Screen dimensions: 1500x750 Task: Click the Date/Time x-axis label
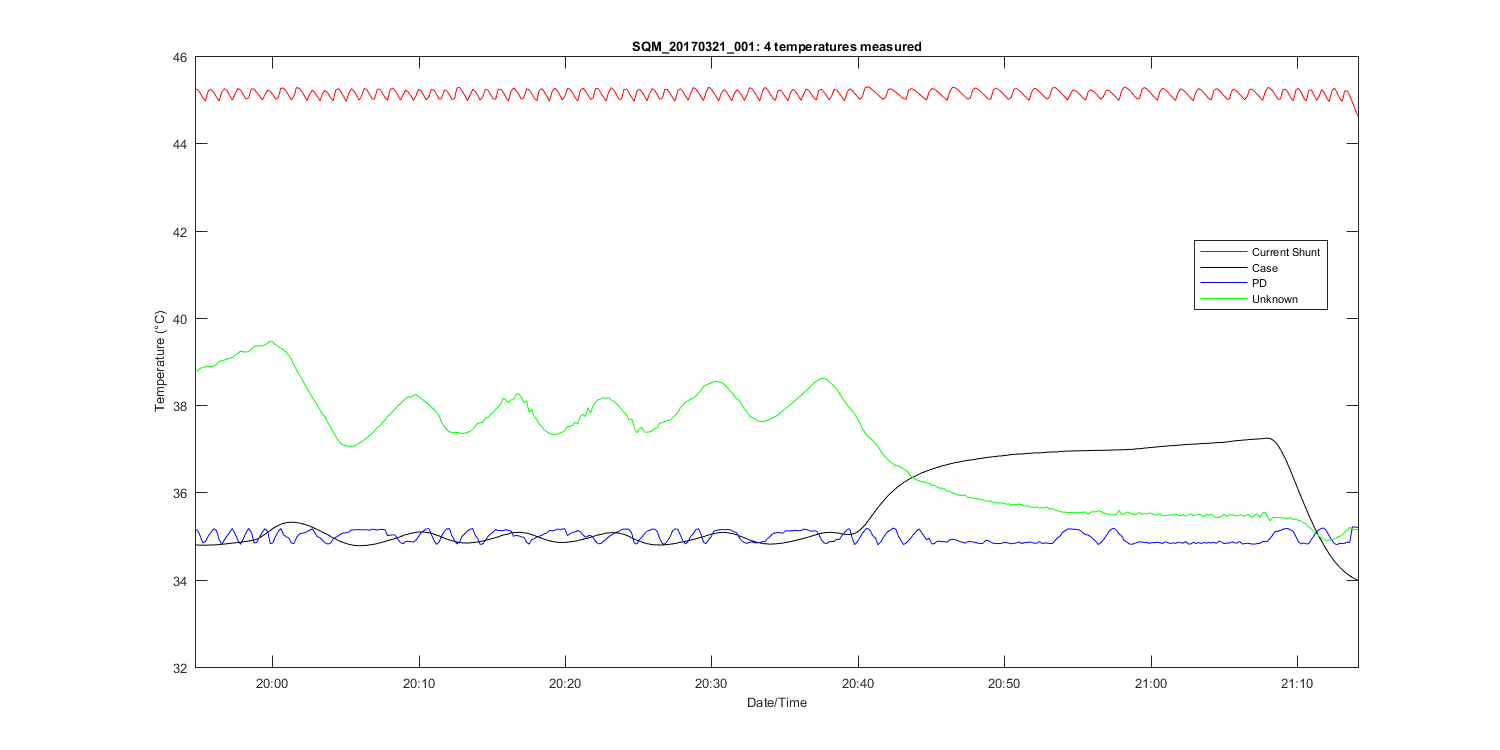point(776,703)
